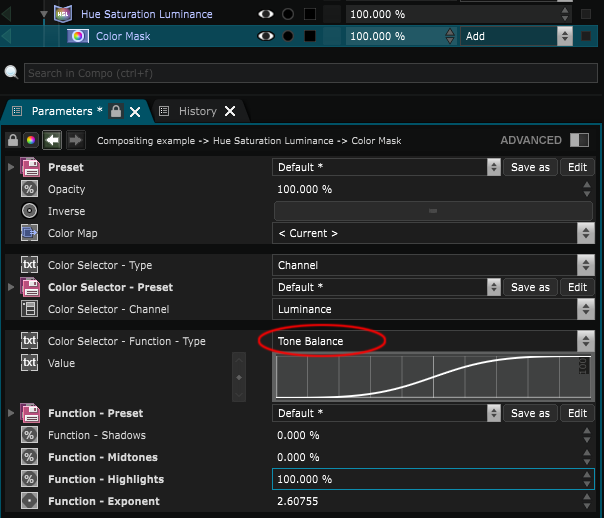Go back with the left arrow button
The height and width of the screenshot is (518, 604).
pyautogui.click(x=52, y=140)
